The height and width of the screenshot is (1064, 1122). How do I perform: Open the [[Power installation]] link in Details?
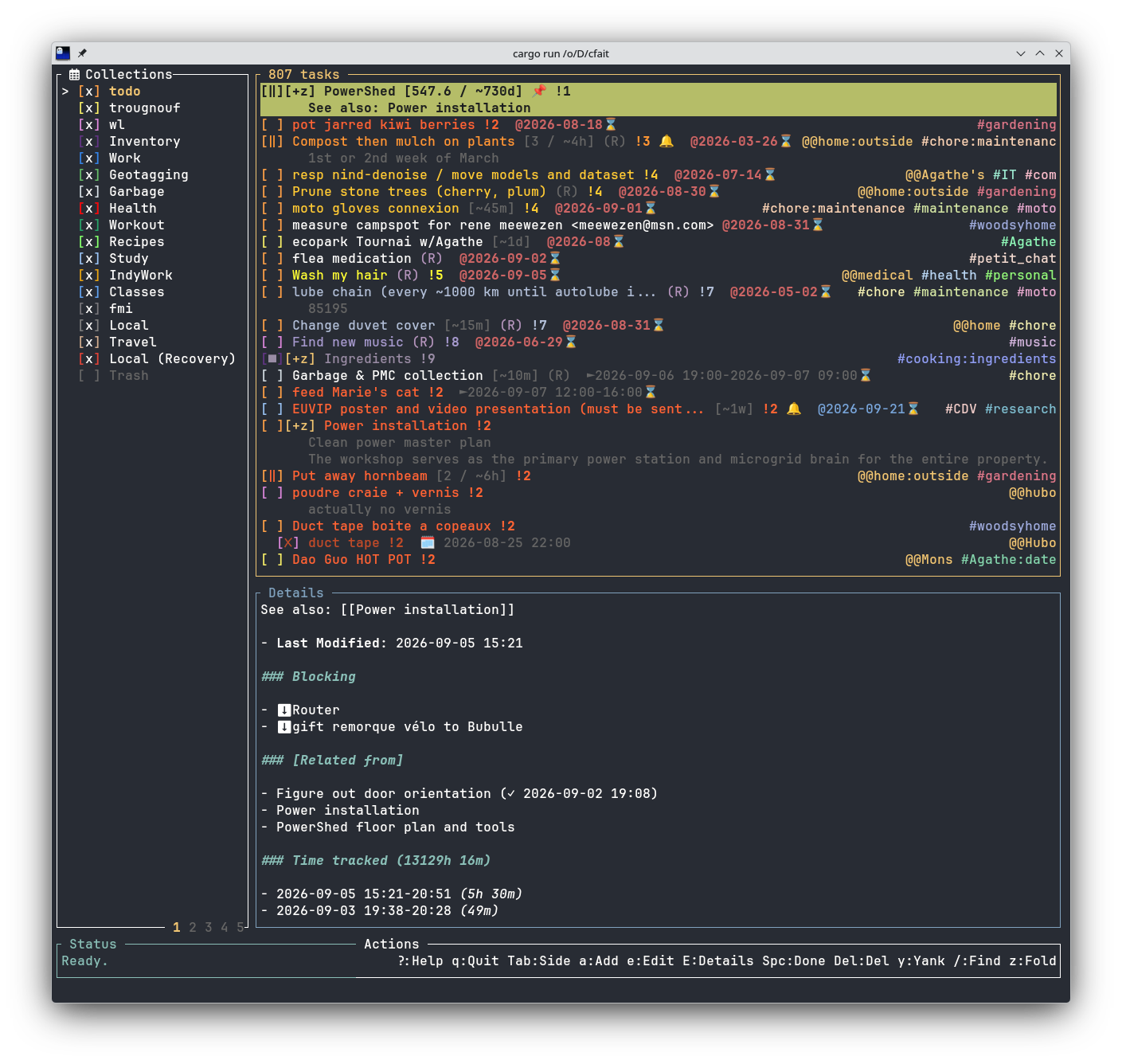click(x=428, y=609)
